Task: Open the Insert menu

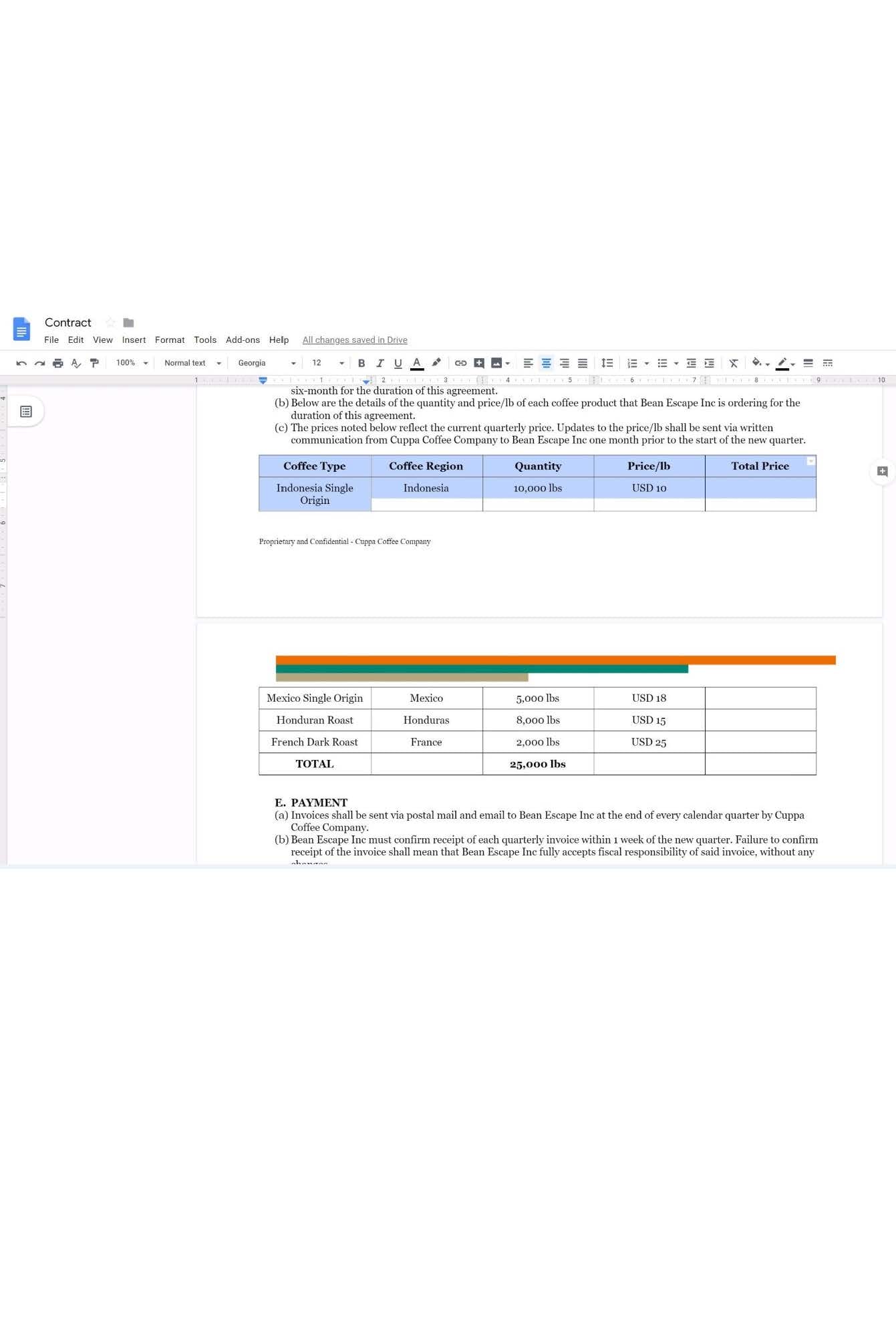Action: tap(134, 340)
